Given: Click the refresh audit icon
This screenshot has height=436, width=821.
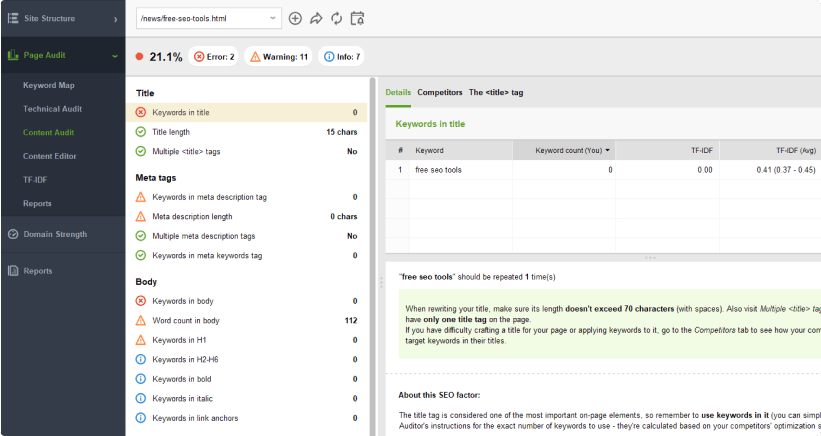Looking at the screenshot, I should click(x=337, y=18).
